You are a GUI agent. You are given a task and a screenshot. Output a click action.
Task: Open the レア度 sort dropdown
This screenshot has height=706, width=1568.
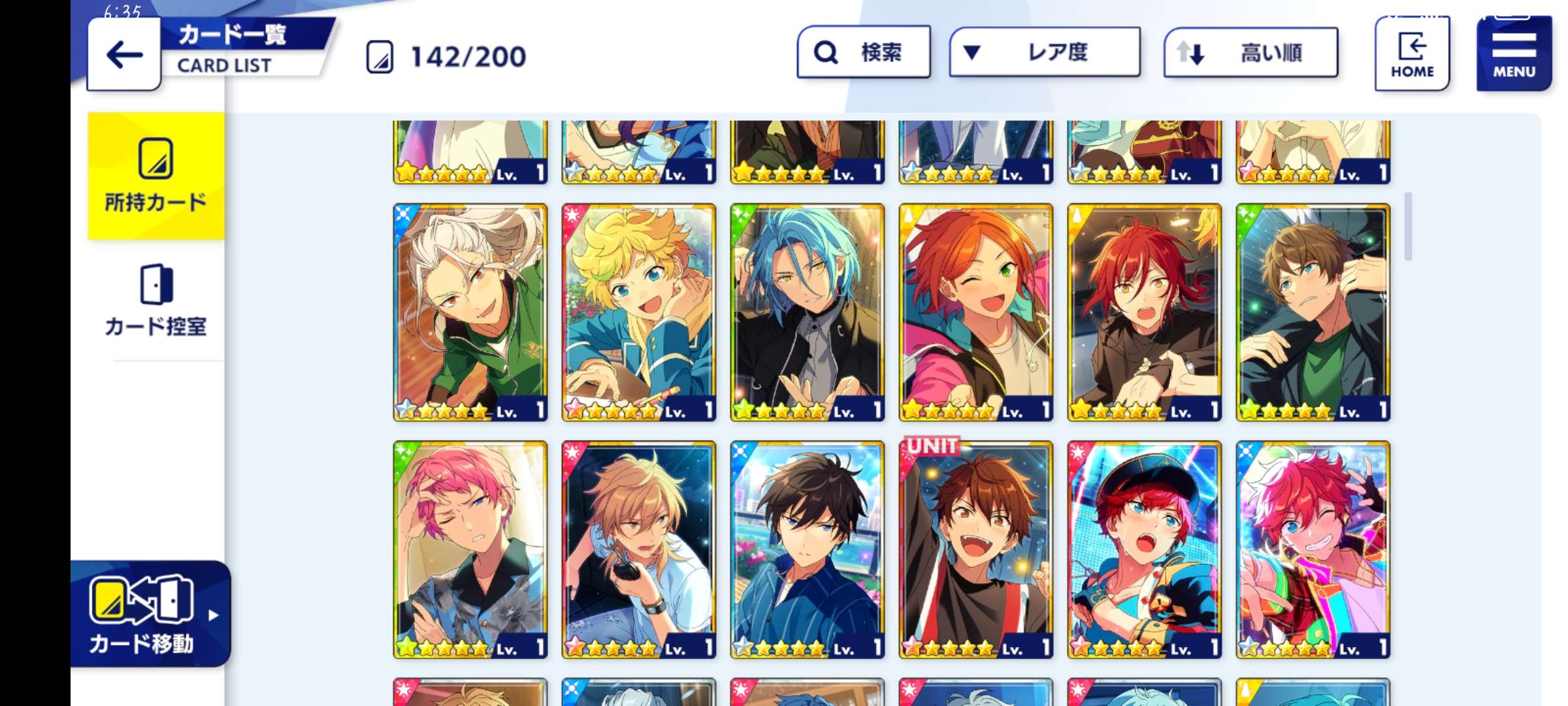point(1045,52)
